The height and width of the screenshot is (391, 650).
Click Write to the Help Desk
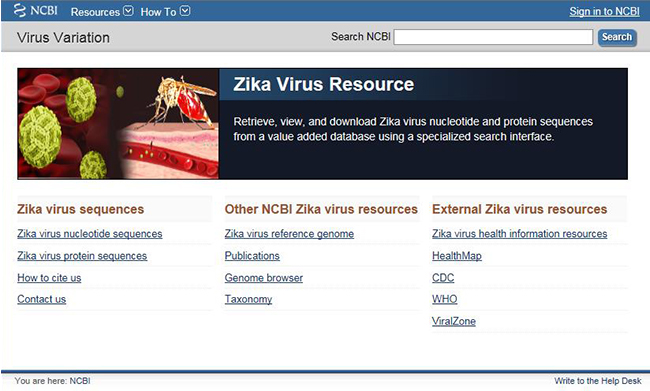(598, 381)
